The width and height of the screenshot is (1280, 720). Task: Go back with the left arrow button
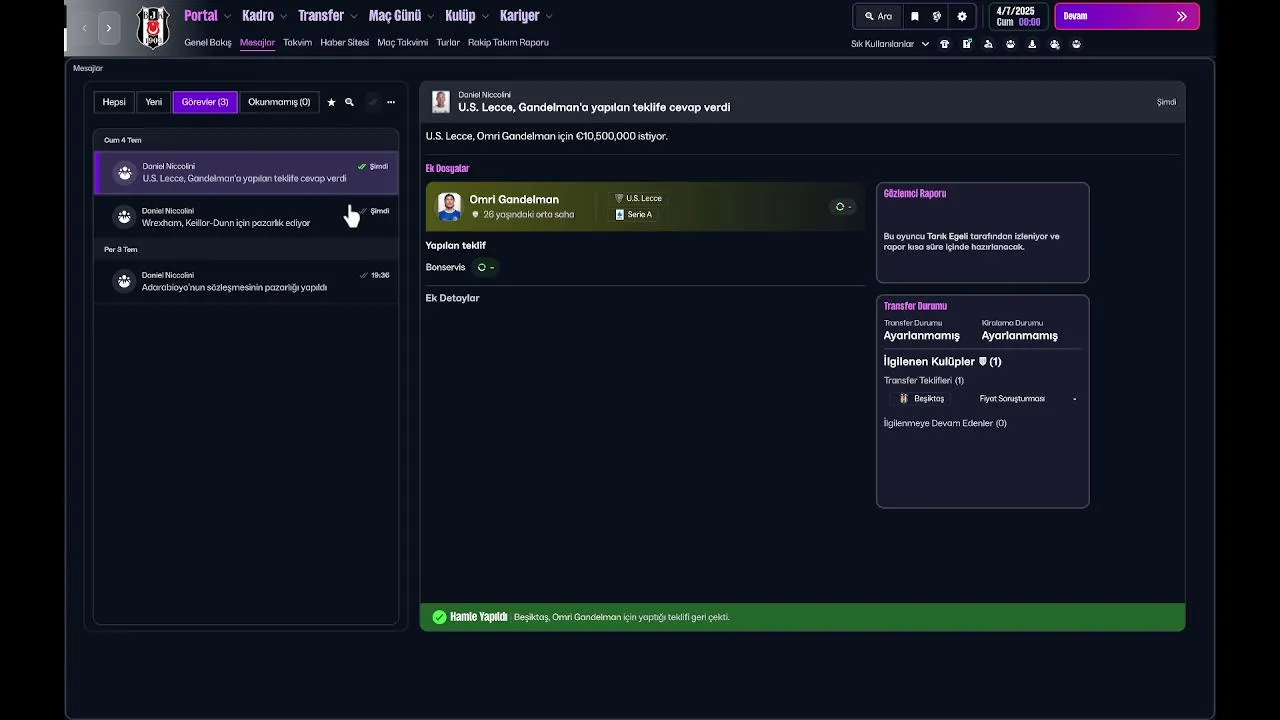(84, 28)
